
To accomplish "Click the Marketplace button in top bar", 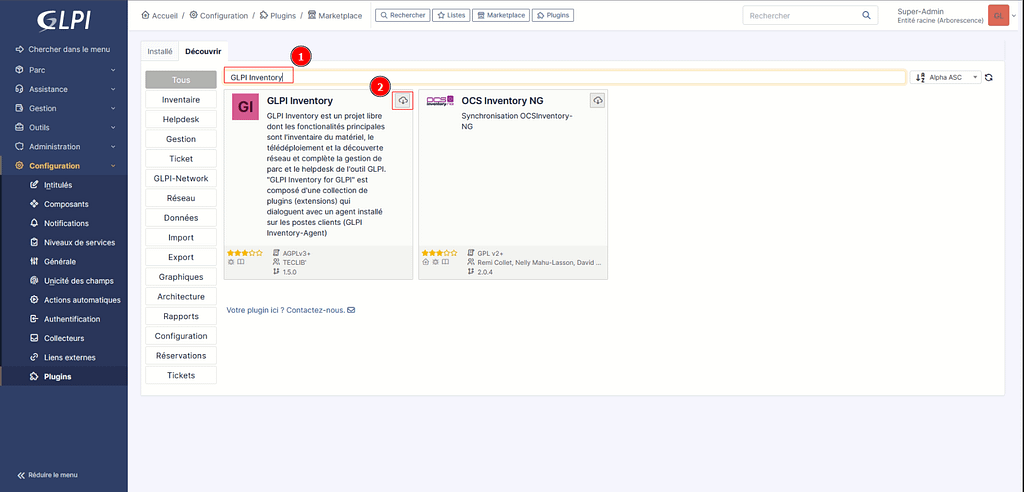I will [500, 16].
